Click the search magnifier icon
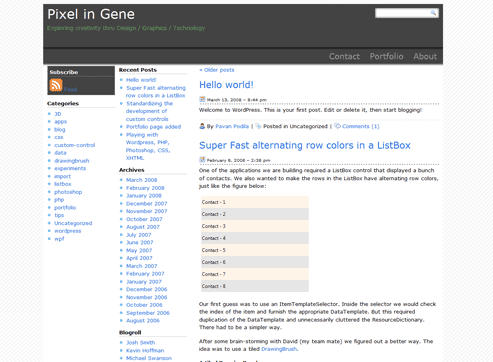The width and height of the screenshot is (493, 362). tap(433, 13)
